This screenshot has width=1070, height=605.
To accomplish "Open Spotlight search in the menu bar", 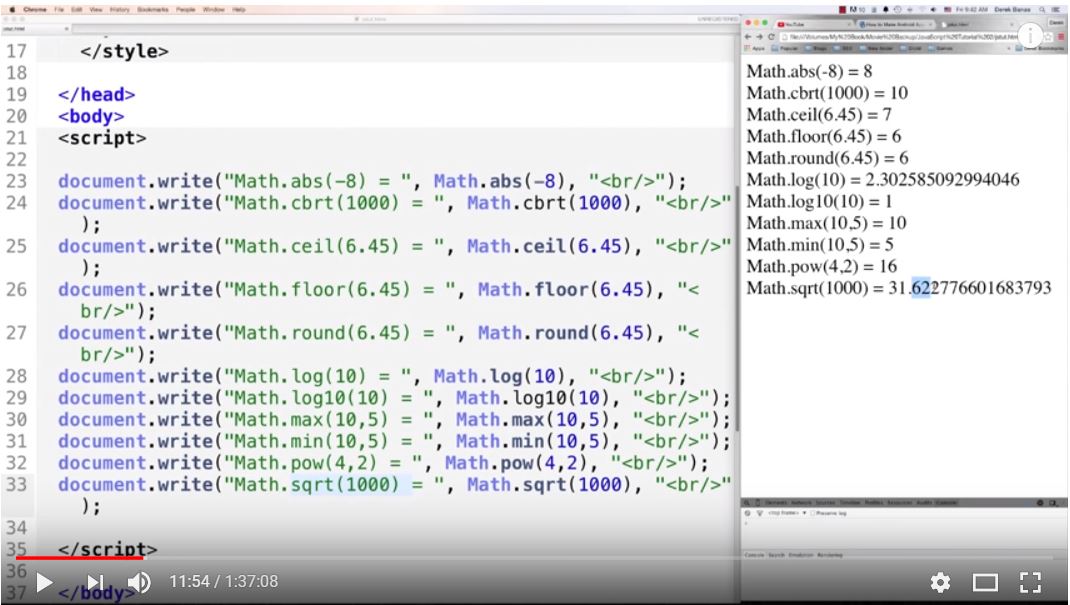I will click(1042, 10).
